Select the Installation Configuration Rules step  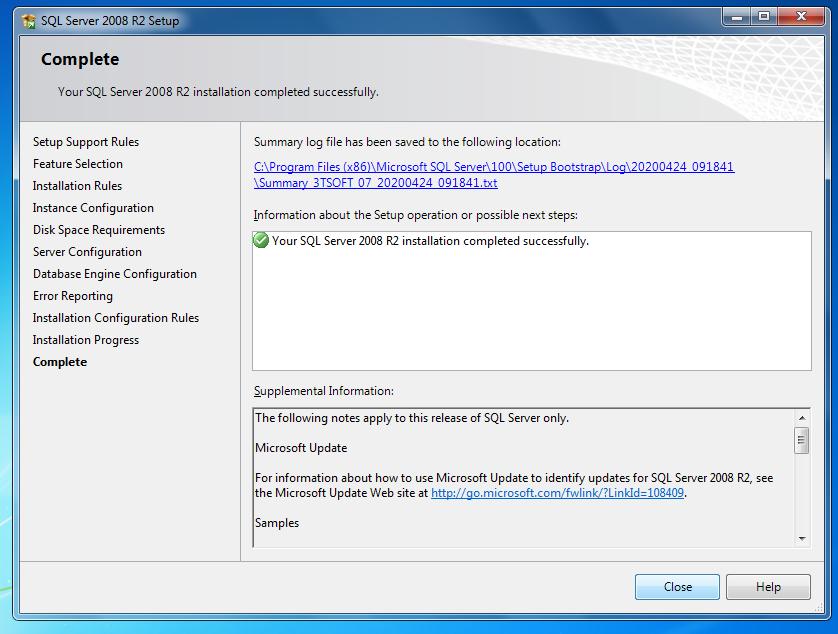tap(116, 318)
